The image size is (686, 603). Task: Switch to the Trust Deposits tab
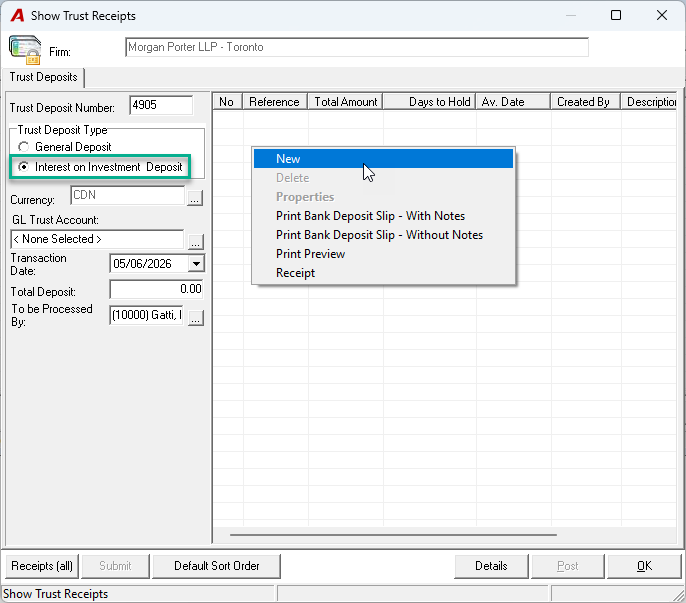(43, 77)
